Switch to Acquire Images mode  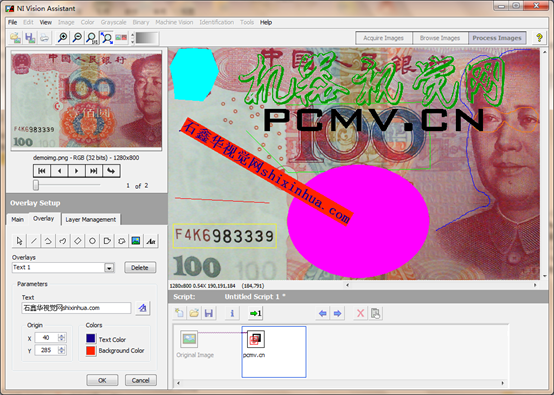[x=384, y=38]
